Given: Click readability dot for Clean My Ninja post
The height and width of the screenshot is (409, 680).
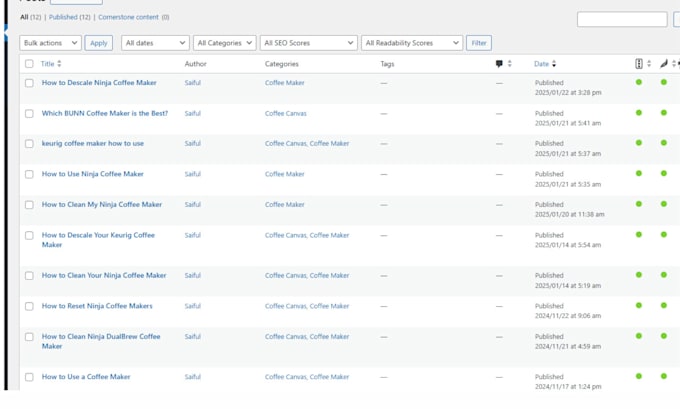Looking at the screenshot, I should (664, 204).
